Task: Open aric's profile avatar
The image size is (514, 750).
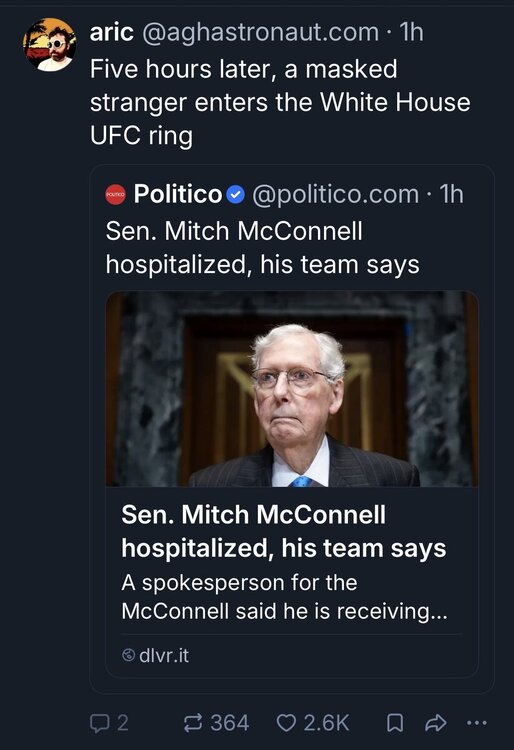Action: click(49, 44)
